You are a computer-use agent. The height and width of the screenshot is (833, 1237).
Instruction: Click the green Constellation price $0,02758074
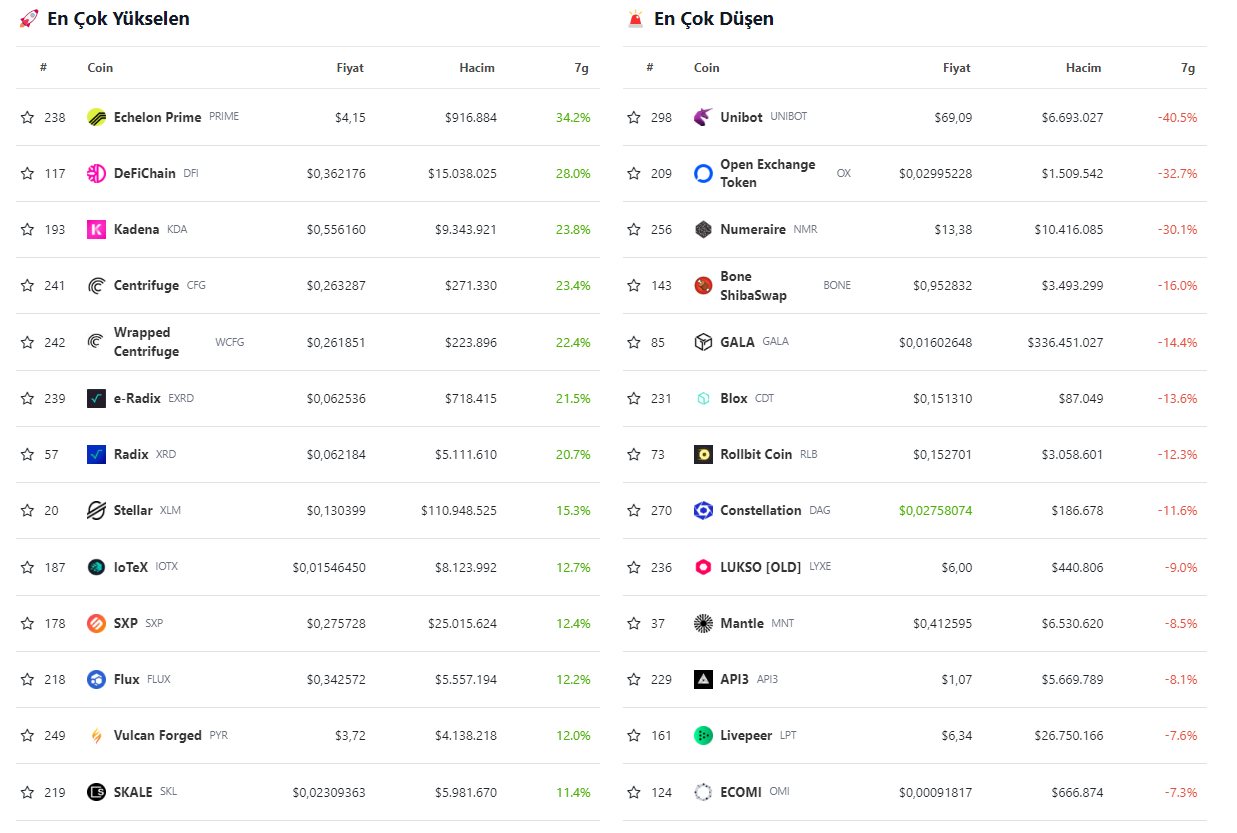tap(935, 510)
